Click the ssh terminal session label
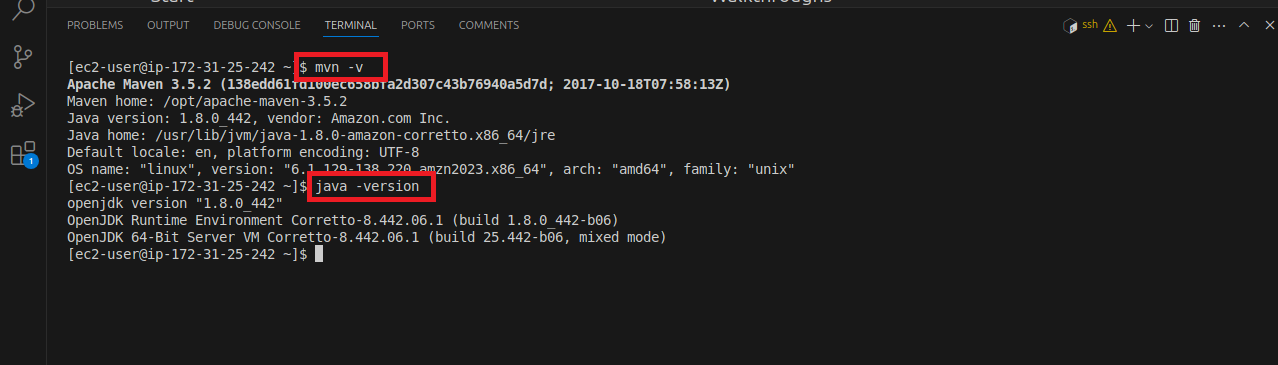Image resolution: width=1278 pixels, height=365 pixels. (x=1089, y=25)
